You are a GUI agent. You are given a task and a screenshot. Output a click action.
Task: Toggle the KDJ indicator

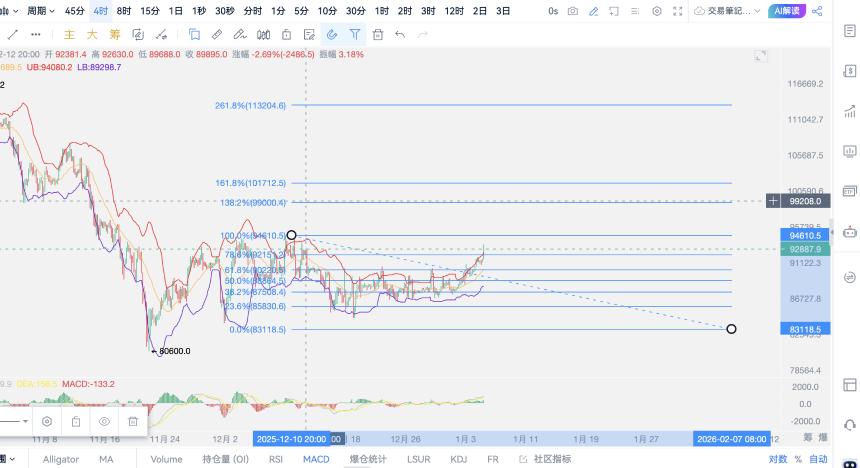pyautogui.click(x=459, y=459)
